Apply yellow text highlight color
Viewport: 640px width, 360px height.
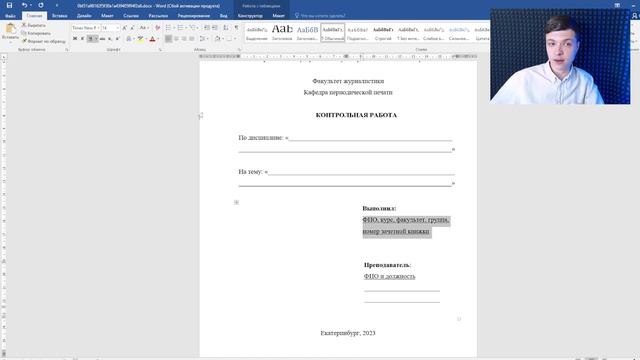(140, 39)
